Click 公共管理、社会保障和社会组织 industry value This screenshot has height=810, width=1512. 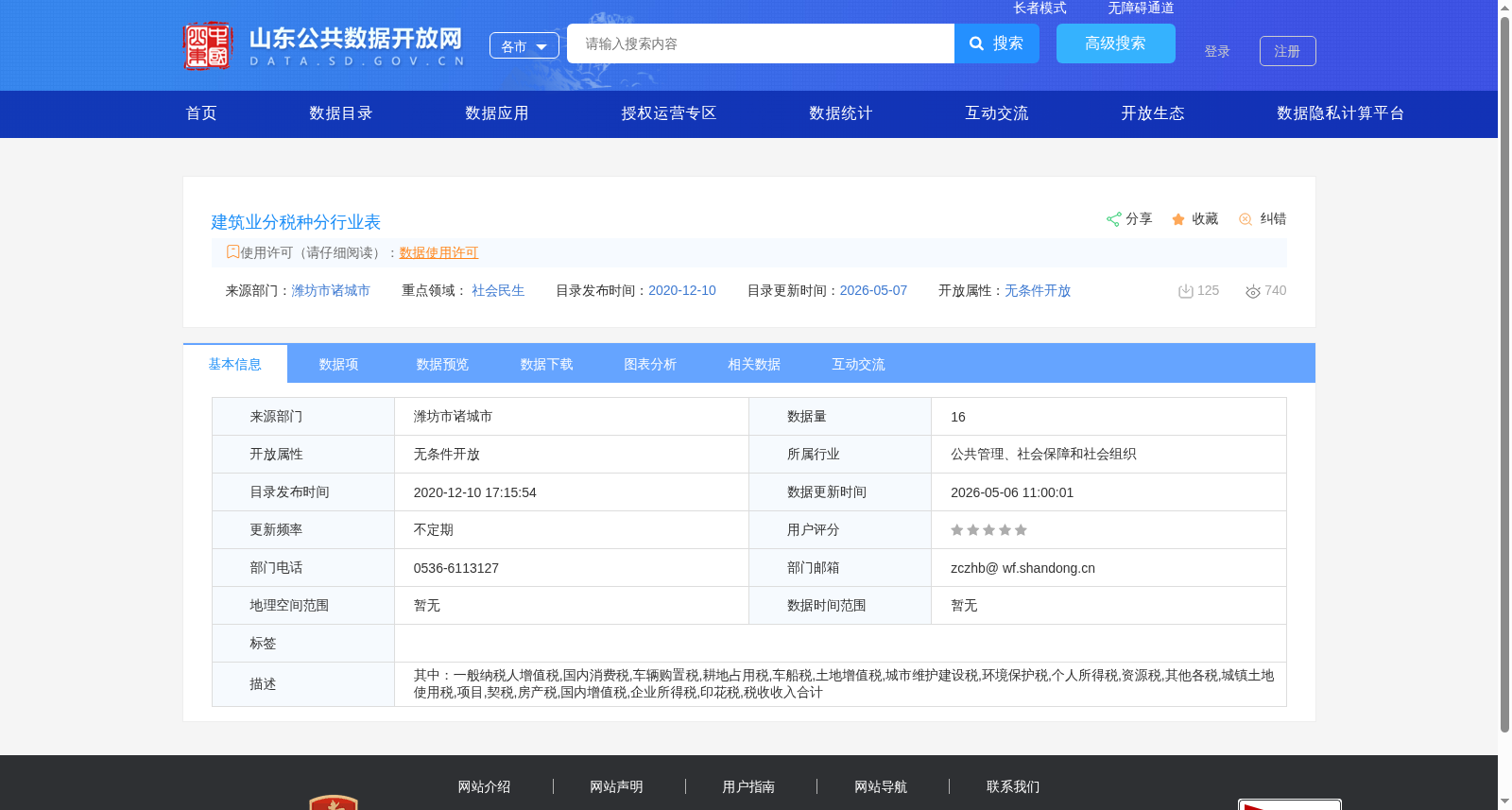(1043, 455)
